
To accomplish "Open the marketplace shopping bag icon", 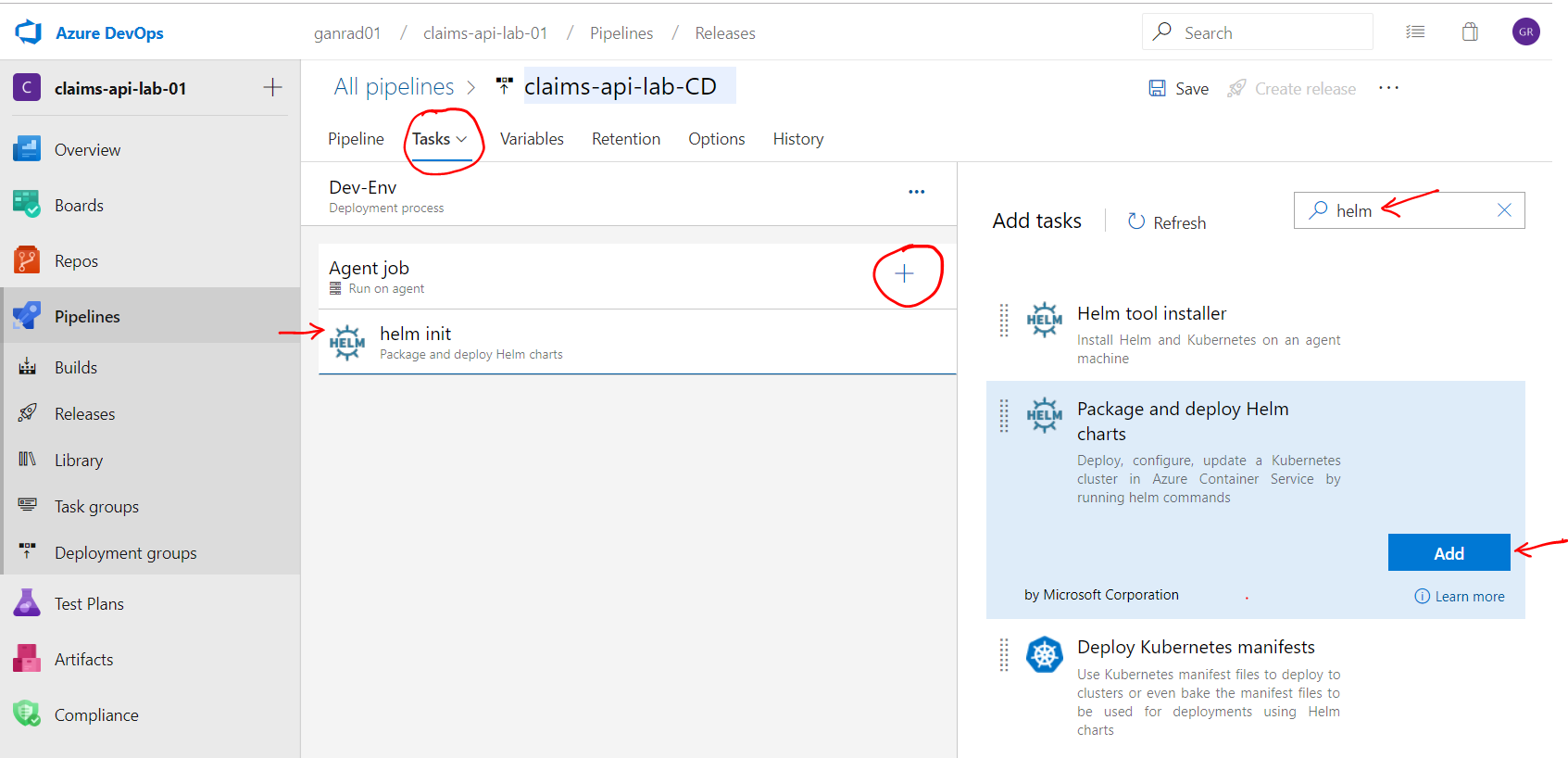I will coord(1470,32).
